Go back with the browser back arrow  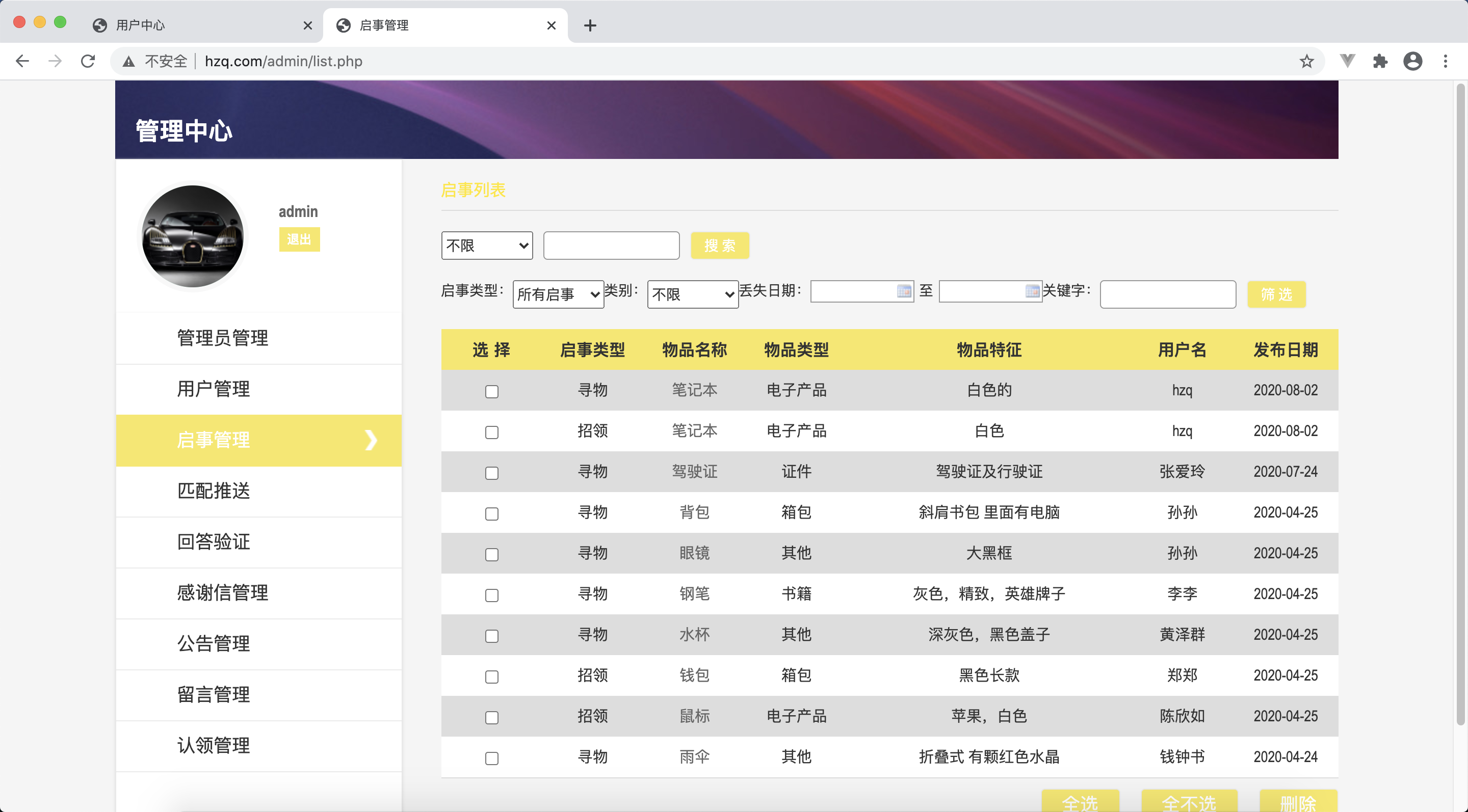tap(22, 61)
